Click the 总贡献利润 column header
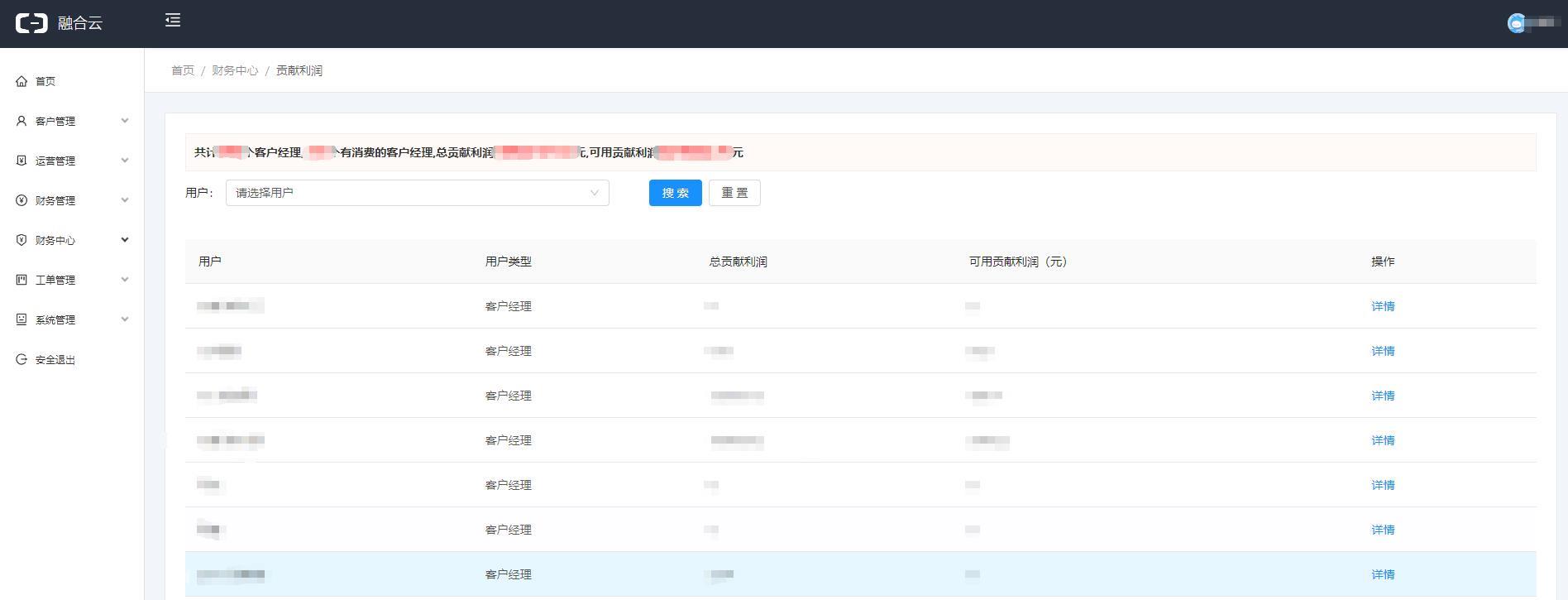The width and height of the screenshot is (1568, 600). point(738,262)
